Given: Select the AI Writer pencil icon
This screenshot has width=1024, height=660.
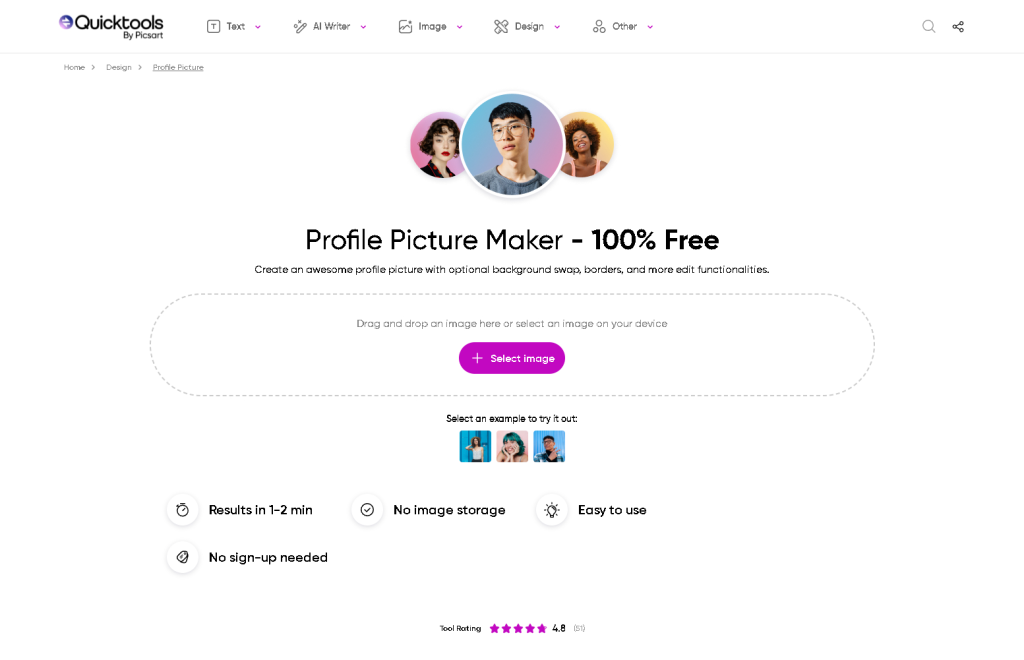Looking at the screenshot, I should (298, 26).
